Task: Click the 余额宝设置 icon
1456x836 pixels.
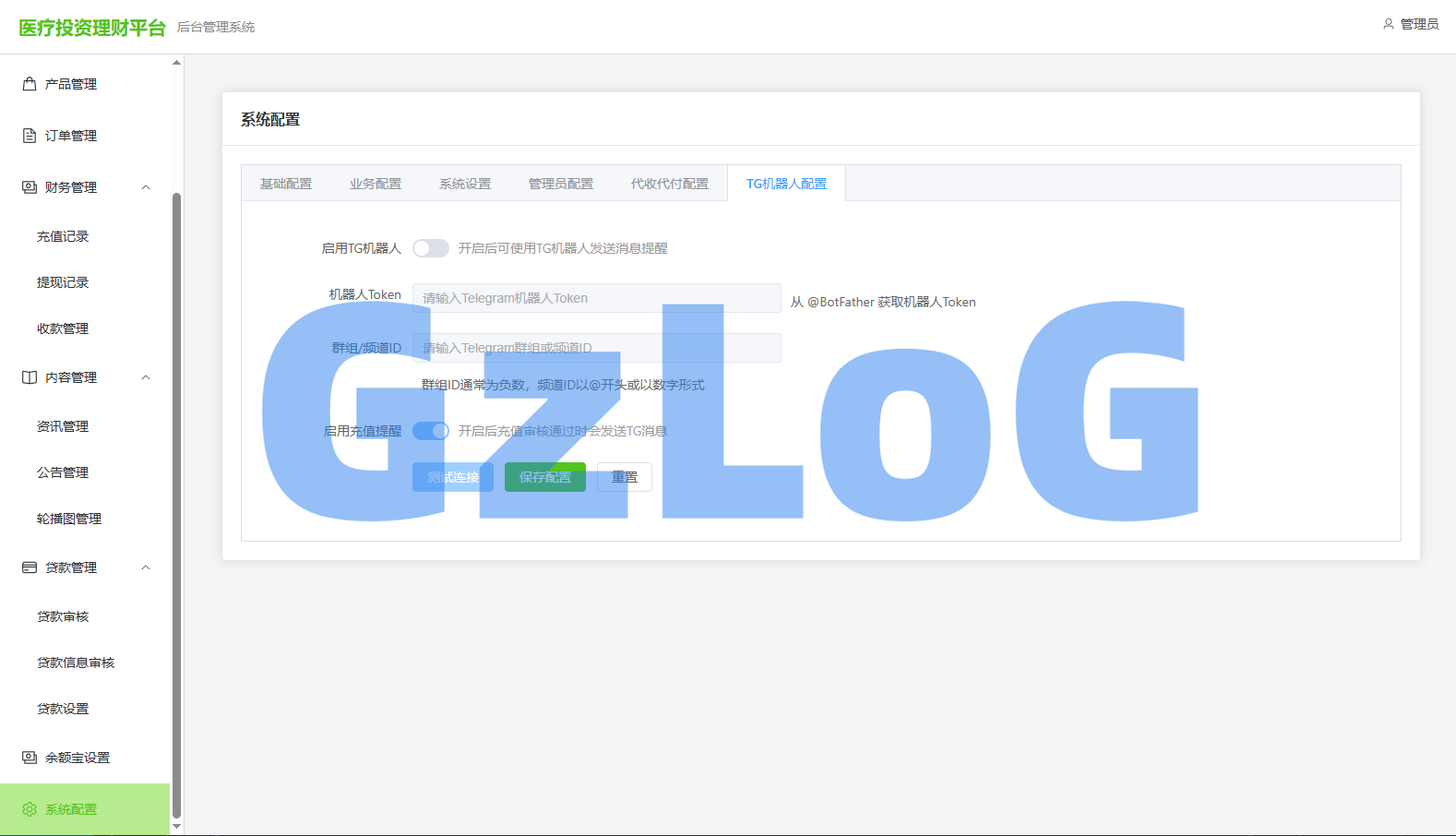Action: (30, 758)
